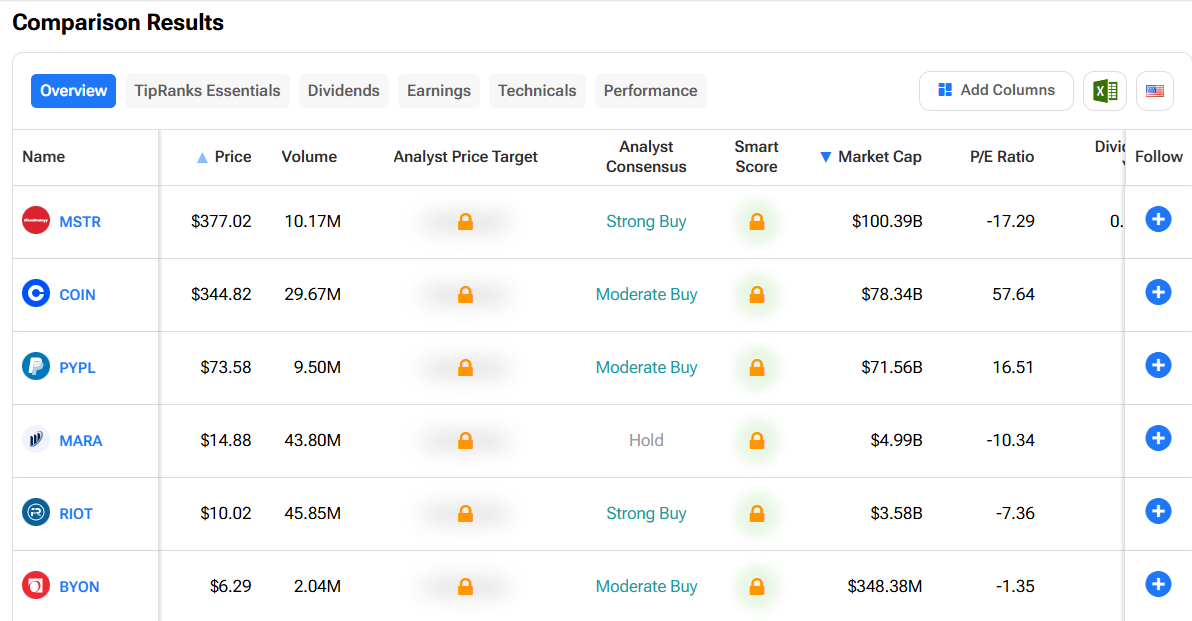This screenshot has height=621, width=1192.
Task: Follow MSTR with the plus button
Action: [x=1158, y=220]
